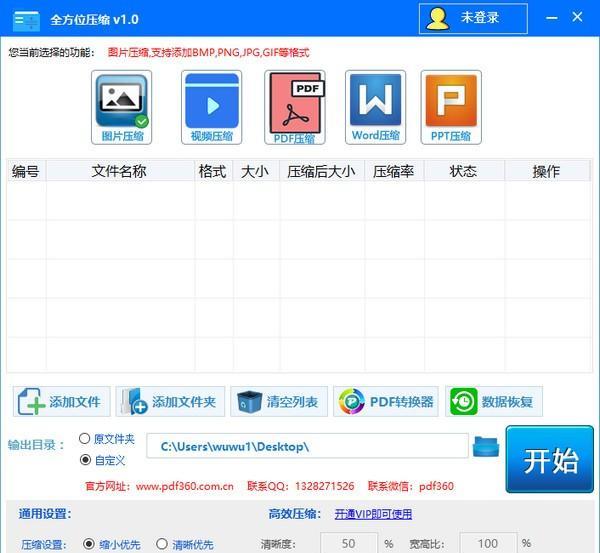This screenshot has width=600, height=553.
Task: Click the 未登录 login button
Action: coord(473,18)
